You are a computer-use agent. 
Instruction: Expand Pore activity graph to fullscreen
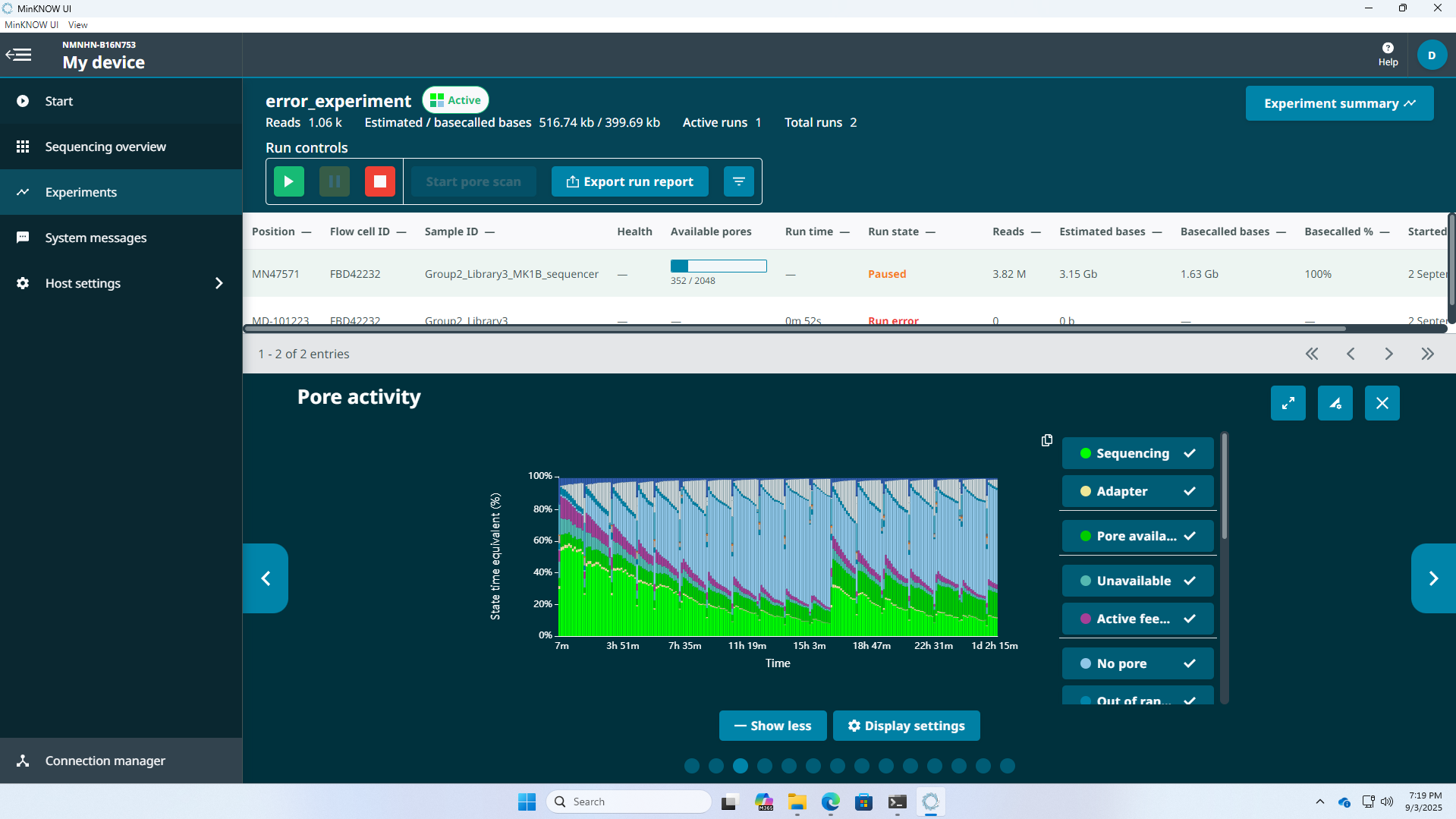point(1288,403)
